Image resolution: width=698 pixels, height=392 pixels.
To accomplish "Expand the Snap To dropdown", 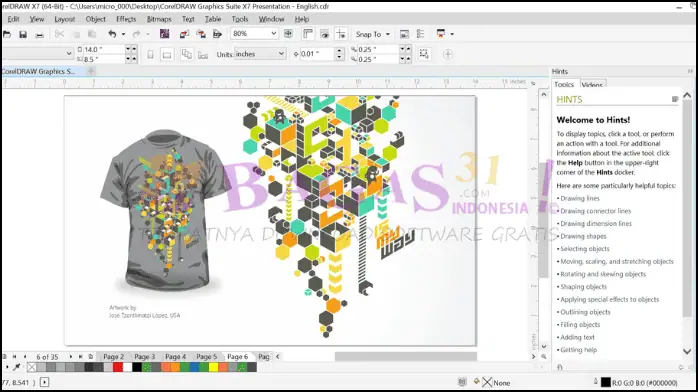I will tap(373, 34).
